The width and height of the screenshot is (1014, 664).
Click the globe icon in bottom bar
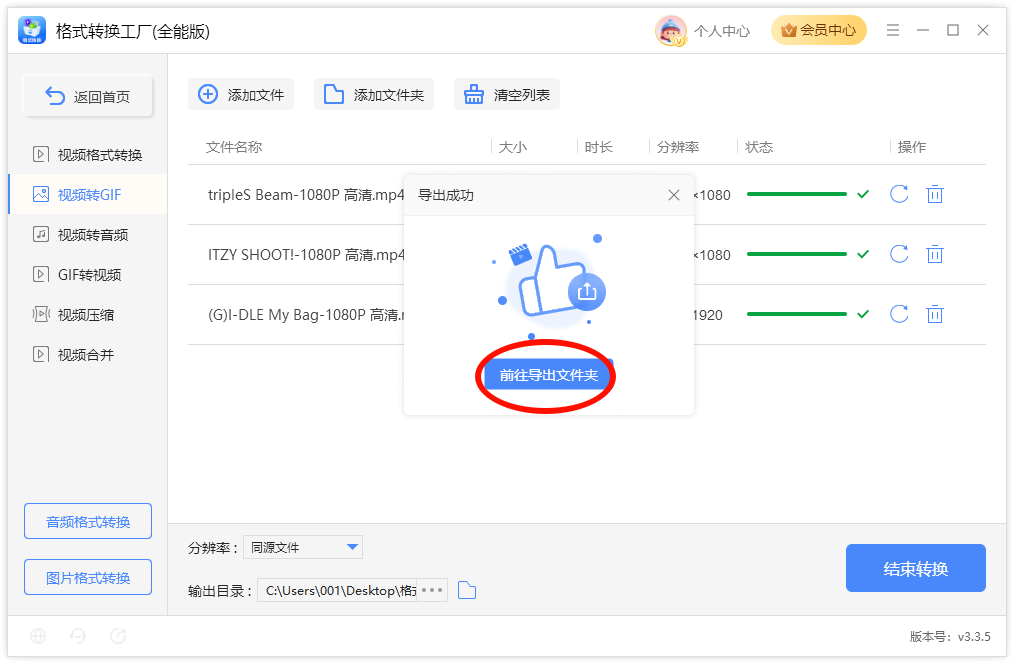pos(38,636)
